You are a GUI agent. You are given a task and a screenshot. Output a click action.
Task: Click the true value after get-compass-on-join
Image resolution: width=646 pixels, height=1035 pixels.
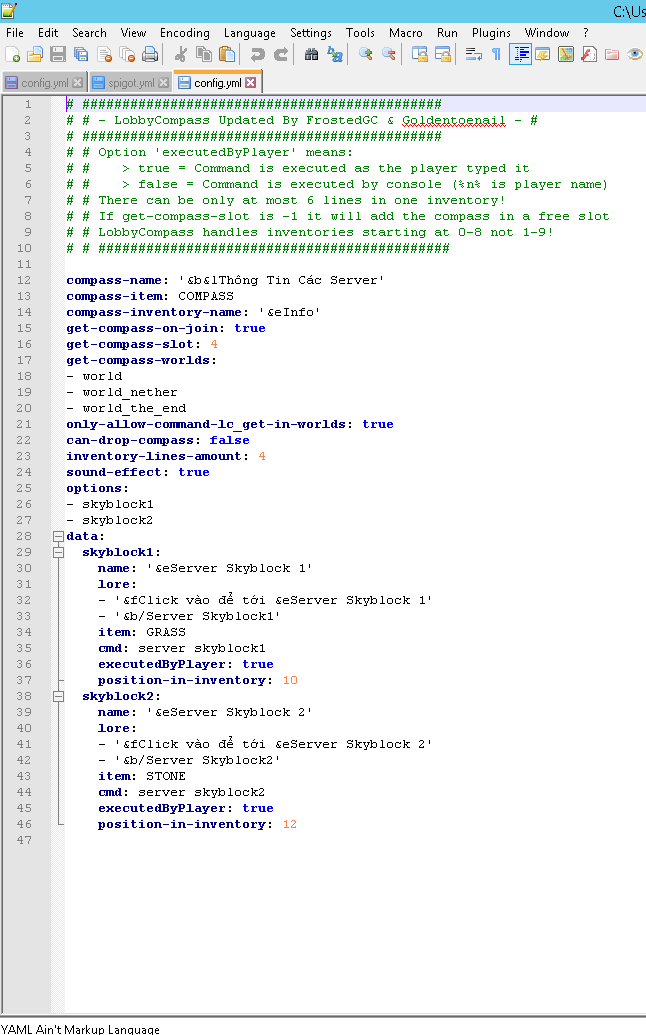point(250,328)
